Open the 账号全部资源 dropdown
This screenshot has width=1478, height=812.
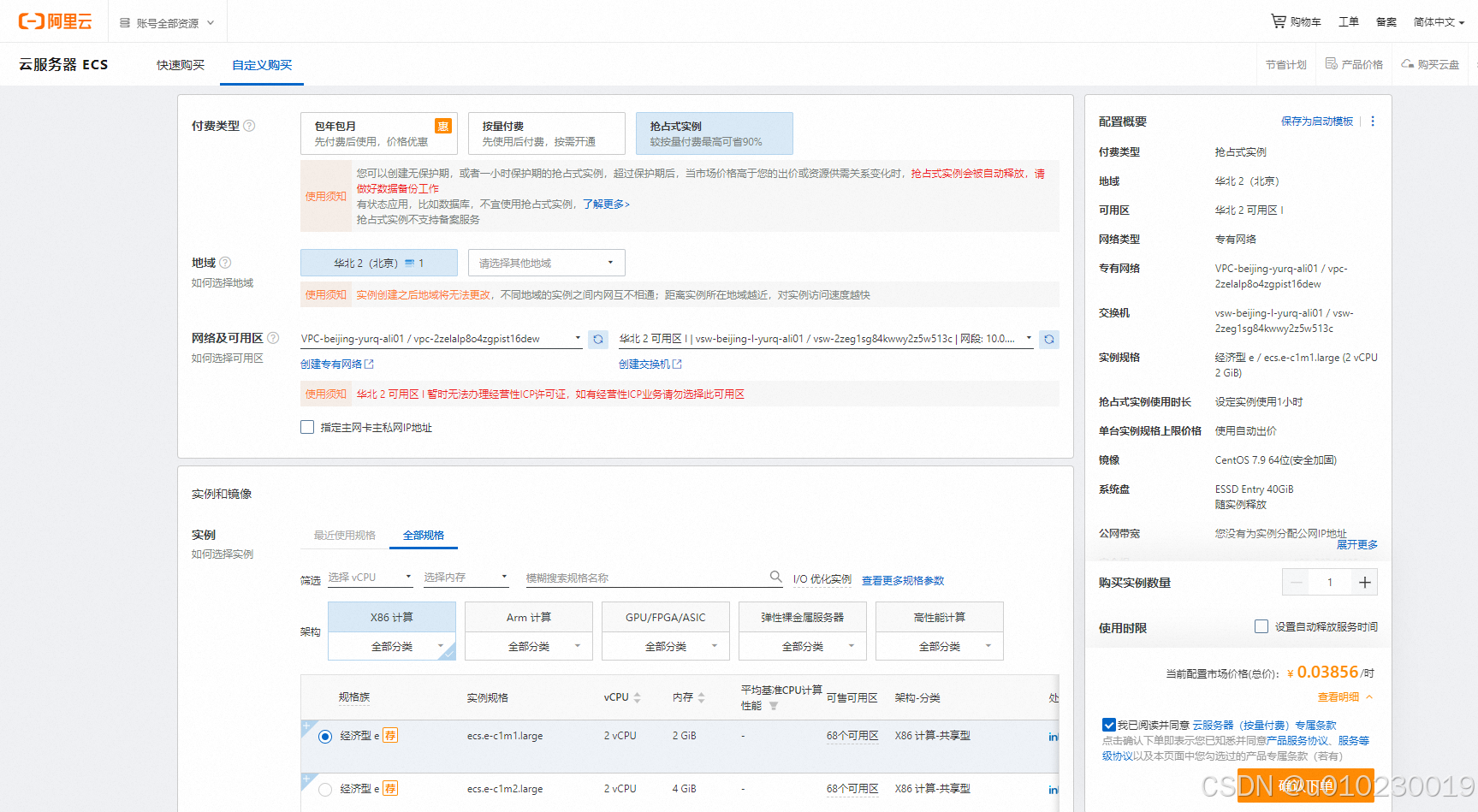(167, 23)
